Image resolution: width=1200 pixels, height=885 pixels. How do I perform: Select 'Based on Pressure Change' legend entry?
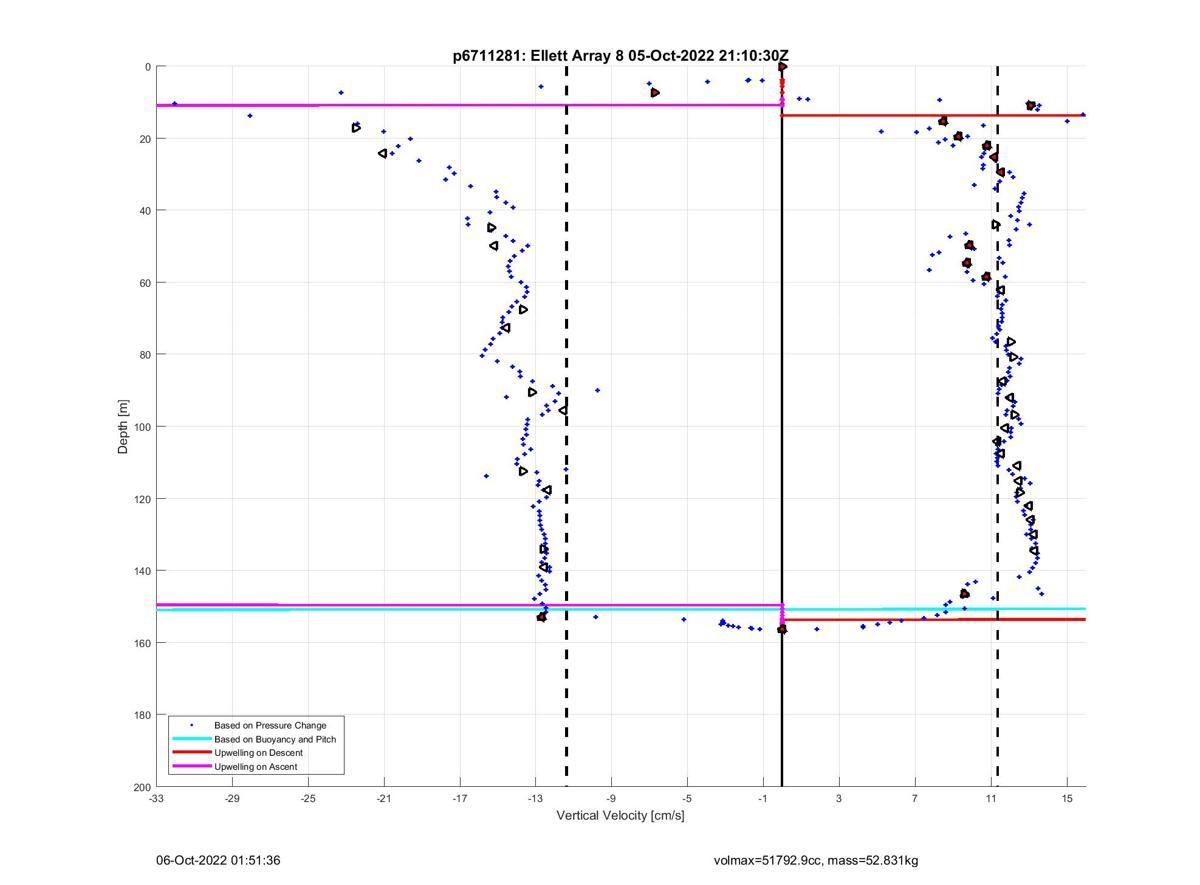(270, 725)
